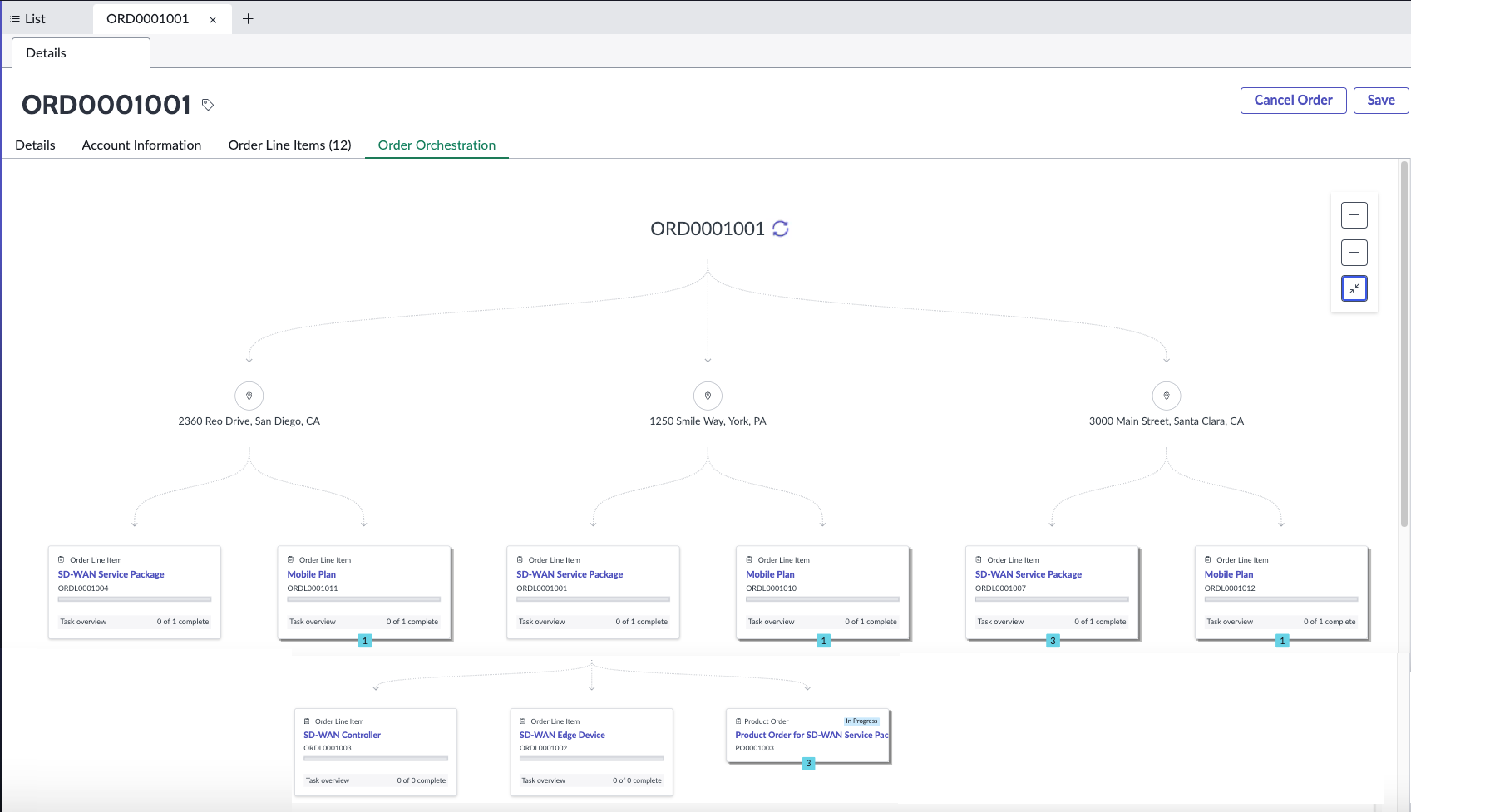The width and height of the screenshot is (1485, 812).
Task: Fit orchestration diagram to screen
Action: click(1354, 288)
